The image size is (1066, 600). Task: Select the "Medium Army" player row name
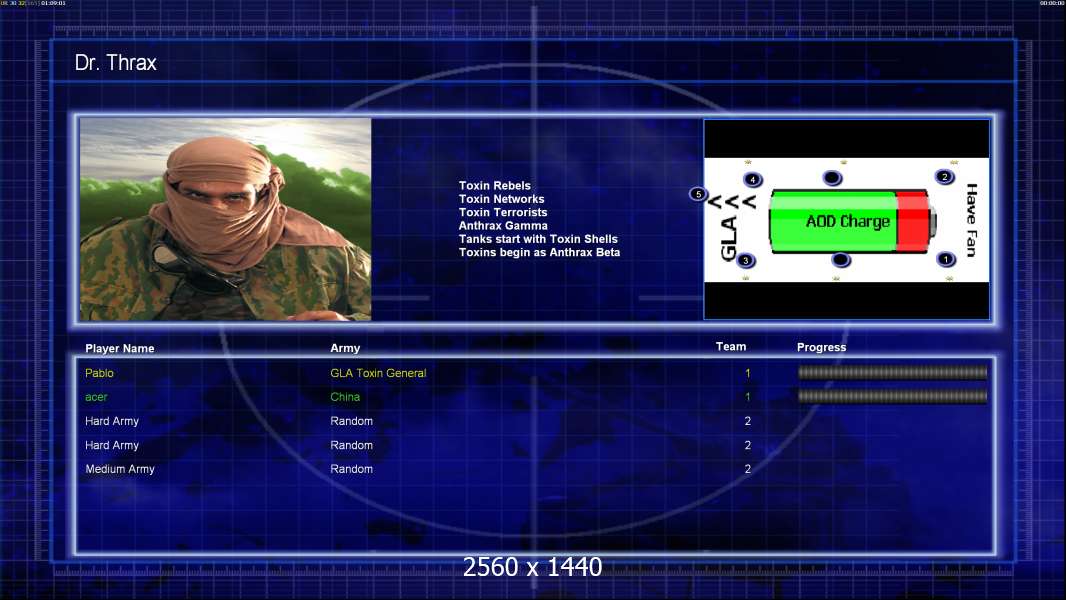(x=120, y=469)
